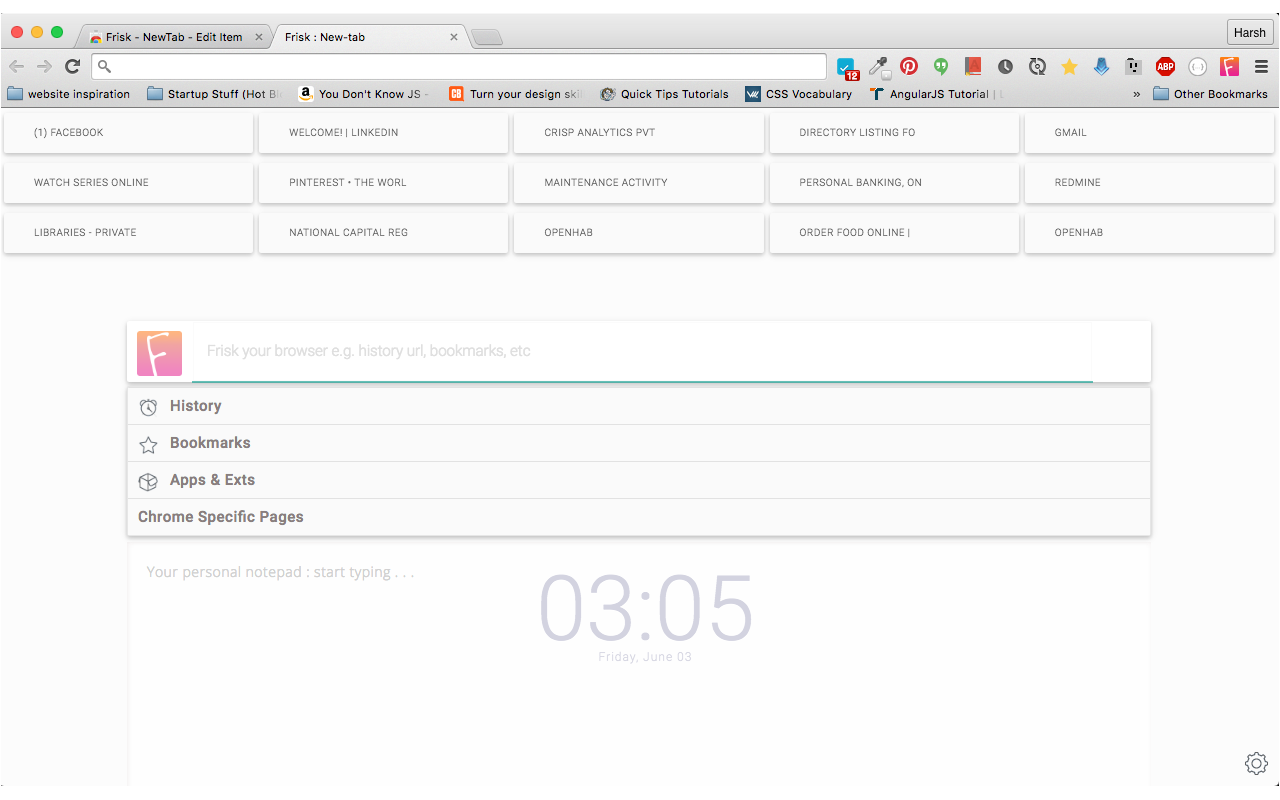This screenshot has height=800, width=1280.
Task: Click the gray face outlet extension icon
Action: (x=1133, y=66)
